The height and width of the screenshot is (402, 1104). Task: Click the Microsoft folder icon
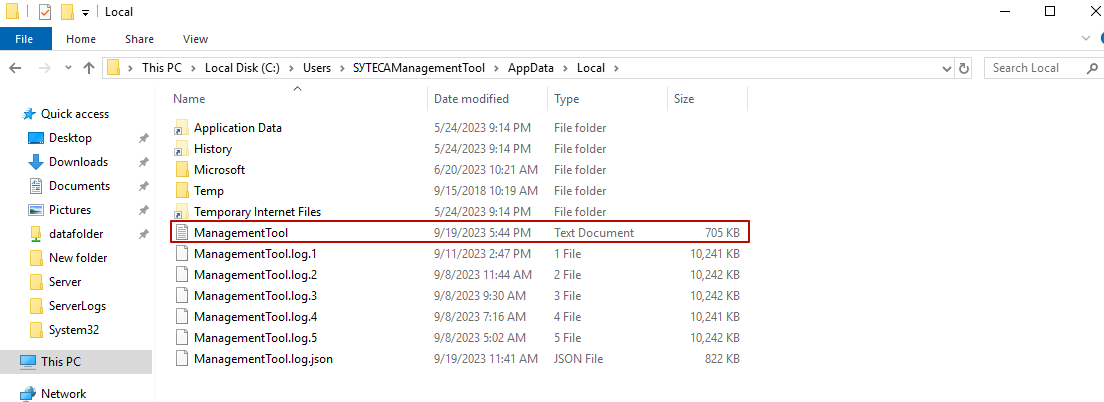point(181,170)
